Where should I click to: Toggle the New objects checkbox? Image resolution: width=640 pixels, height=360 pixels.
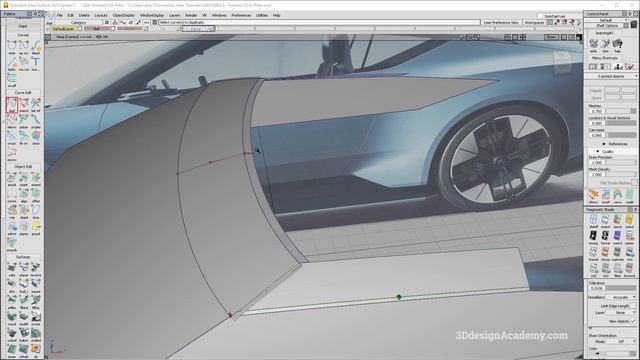[633, 321]
